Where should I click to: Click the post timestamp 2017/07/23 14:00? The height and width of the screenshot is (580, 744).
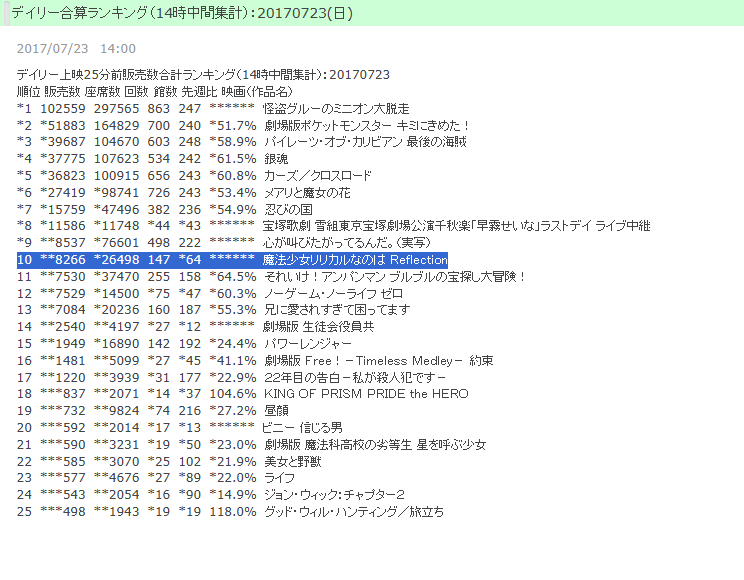76,48
